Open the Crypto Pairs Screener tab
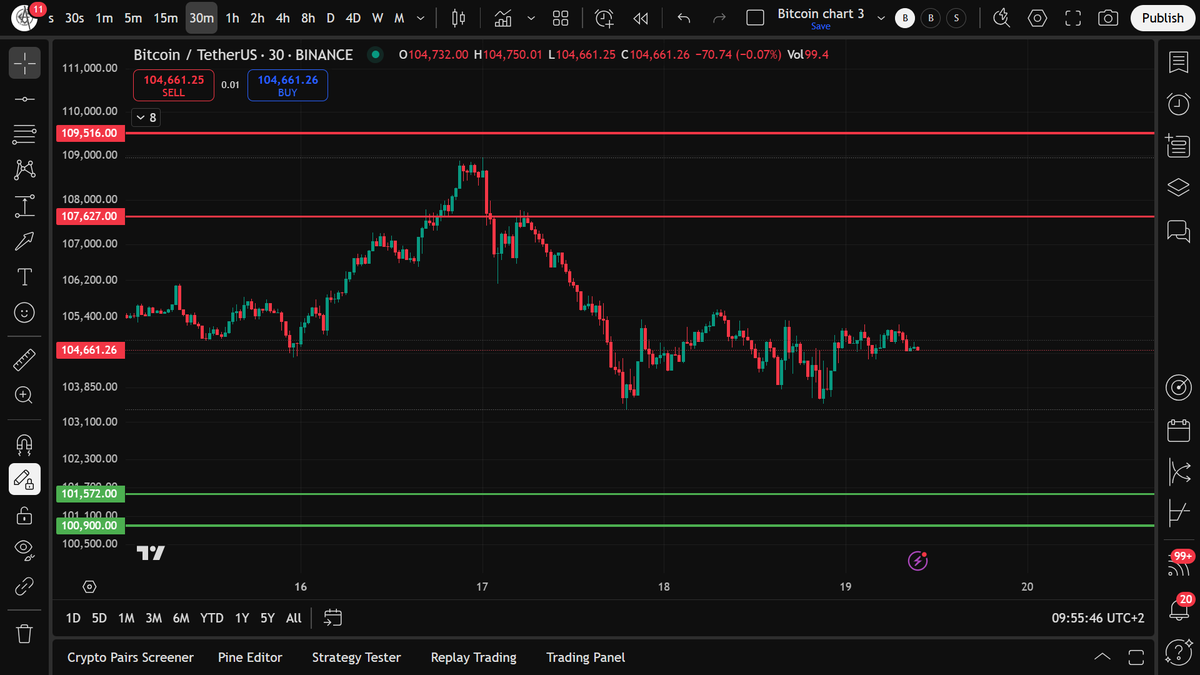The image size is (1200, 675). tap(130, 657)
